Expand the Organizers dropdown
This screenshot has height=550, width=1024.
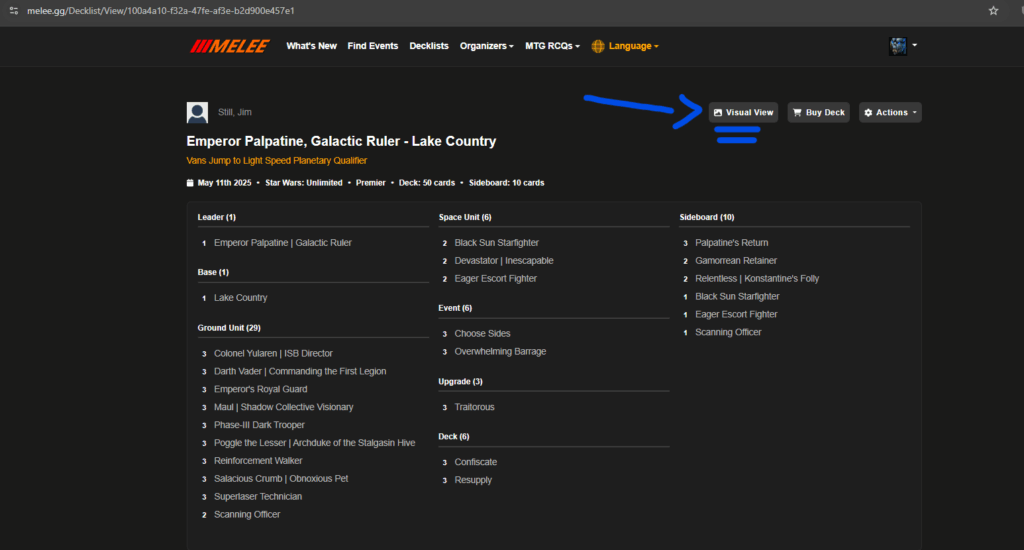point(487,46)
